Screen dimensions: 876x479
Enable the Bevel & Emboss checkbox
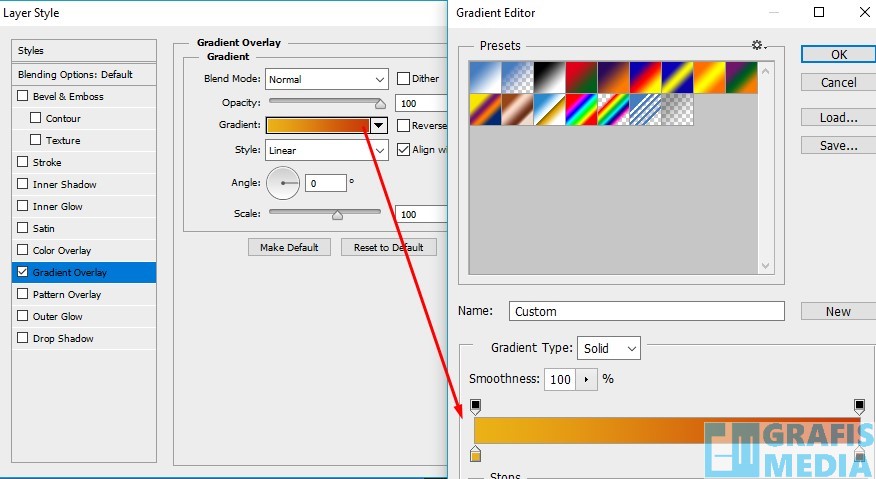22,96
